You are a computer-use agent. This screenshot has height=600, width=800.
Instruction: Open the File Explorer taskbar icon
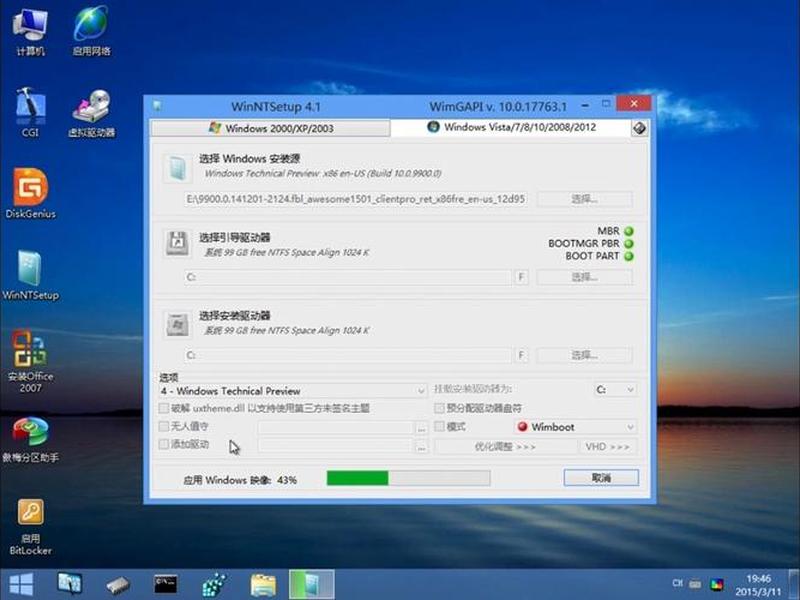click(263, 585)
